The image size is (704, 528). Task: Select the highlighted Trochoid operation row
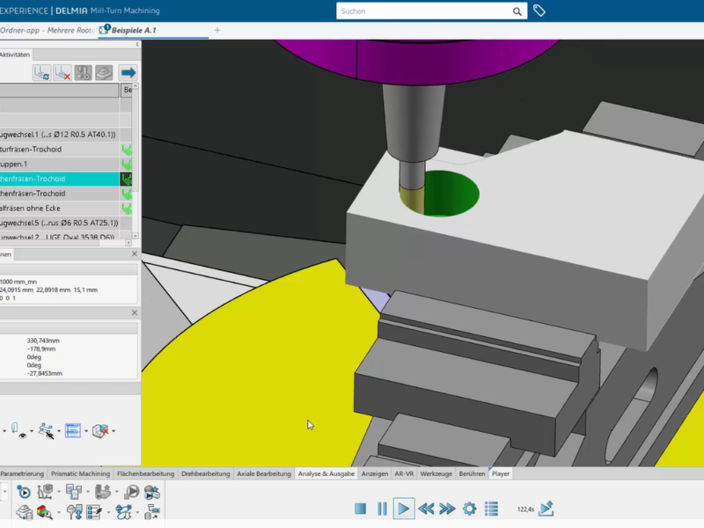tap(60, 179)
